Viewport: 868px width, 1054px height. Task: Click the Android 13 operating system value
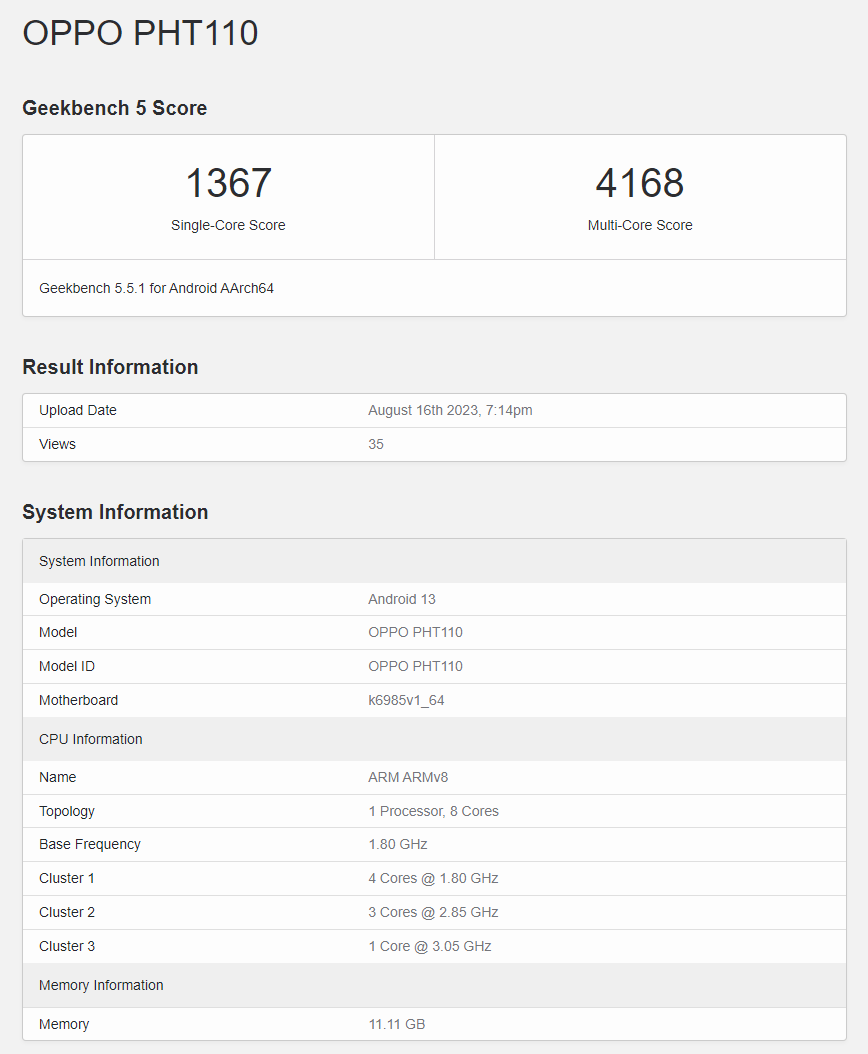(x=402, y=599)
